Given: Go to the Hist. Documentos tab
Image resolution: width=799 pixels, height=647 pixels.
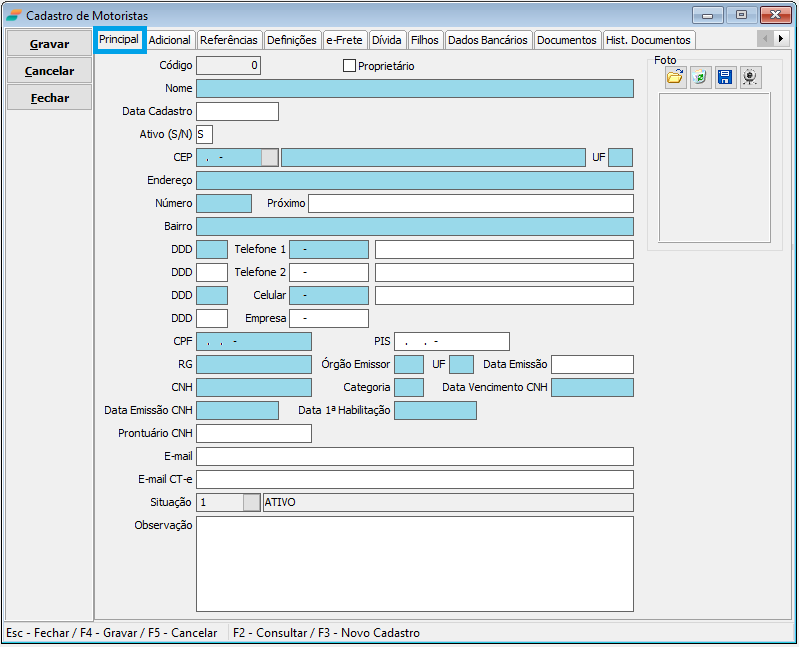Looking at the screenshot, I should pos(648,40).
